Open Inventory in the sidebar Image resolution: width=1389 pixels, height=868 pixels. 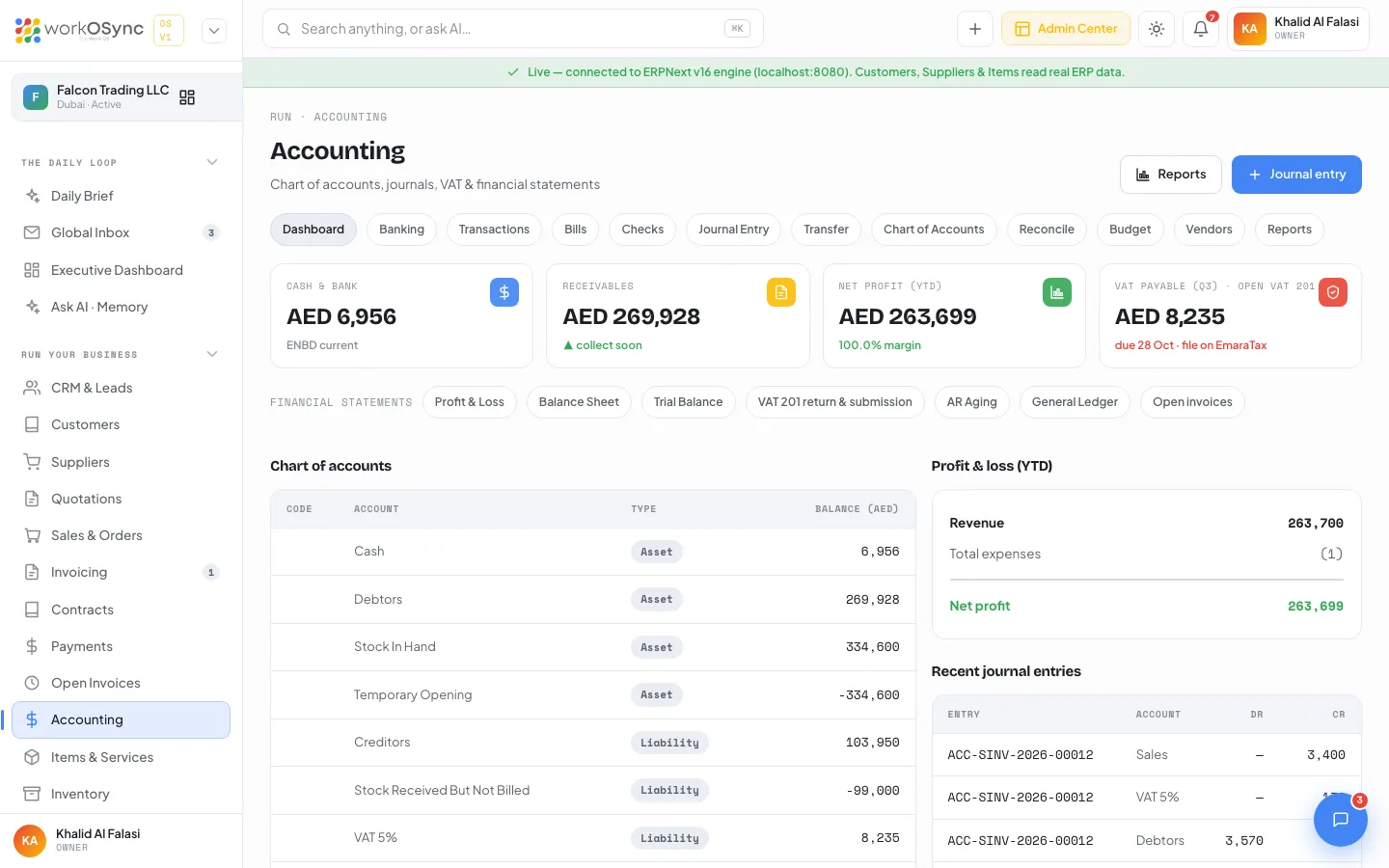[121, 794]
